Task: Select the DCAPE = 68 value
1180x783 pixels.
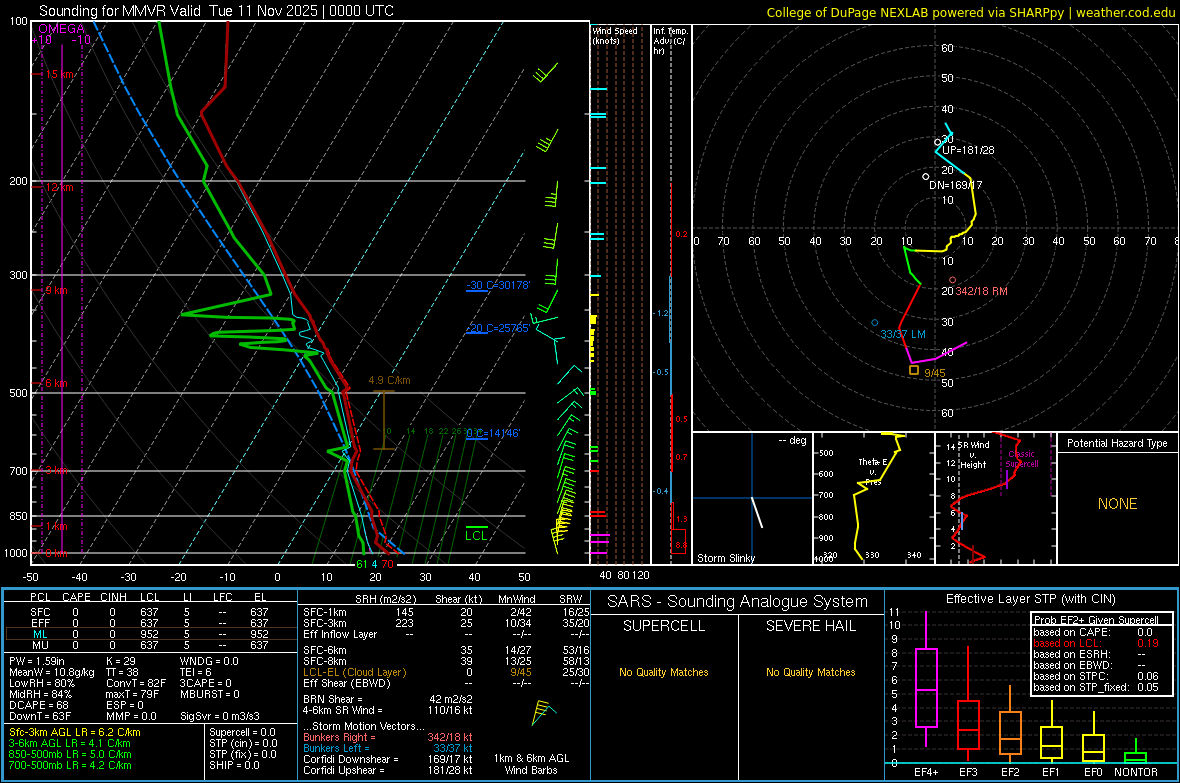Action: click(x=39, y=705)
